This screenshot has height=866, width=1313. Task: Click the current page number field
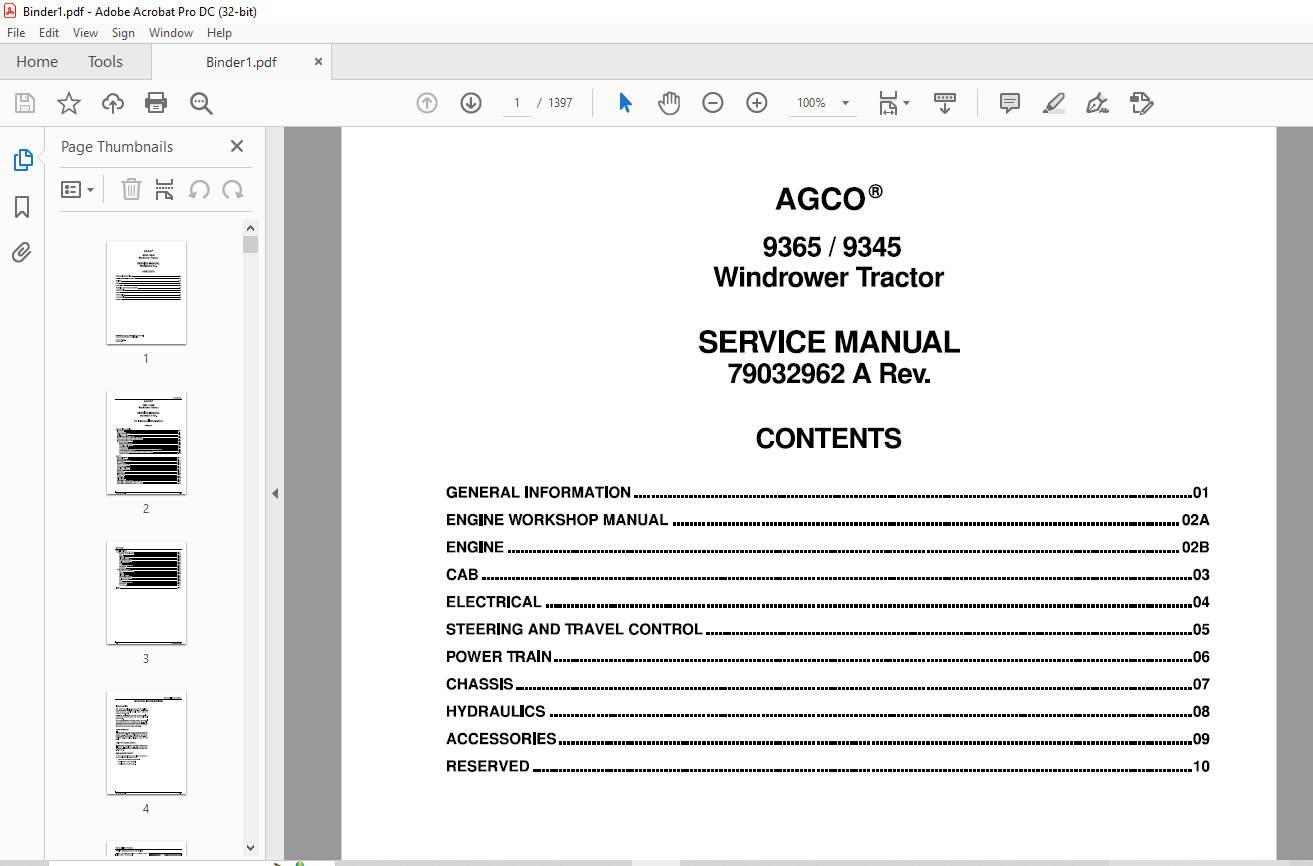click(x=517, y=103)
